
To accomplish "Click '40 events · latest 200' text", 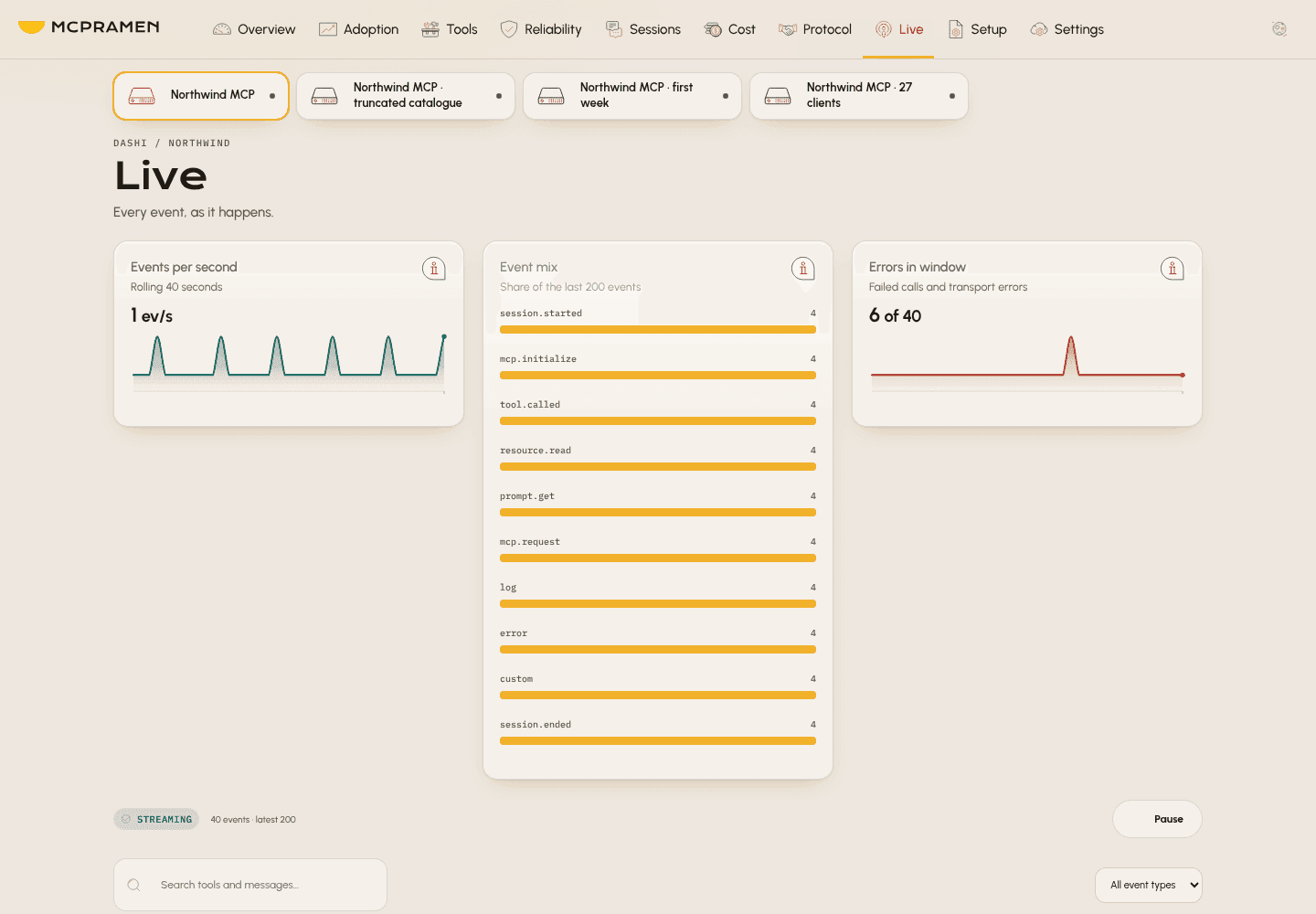I will coord(253,820).
